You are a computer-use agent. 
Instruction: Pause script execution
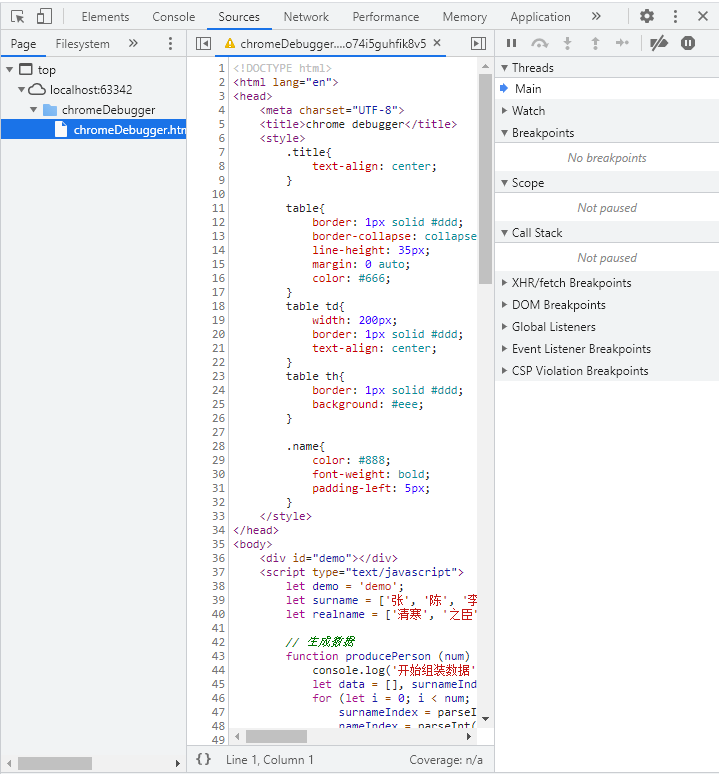[x=511, y=43]
